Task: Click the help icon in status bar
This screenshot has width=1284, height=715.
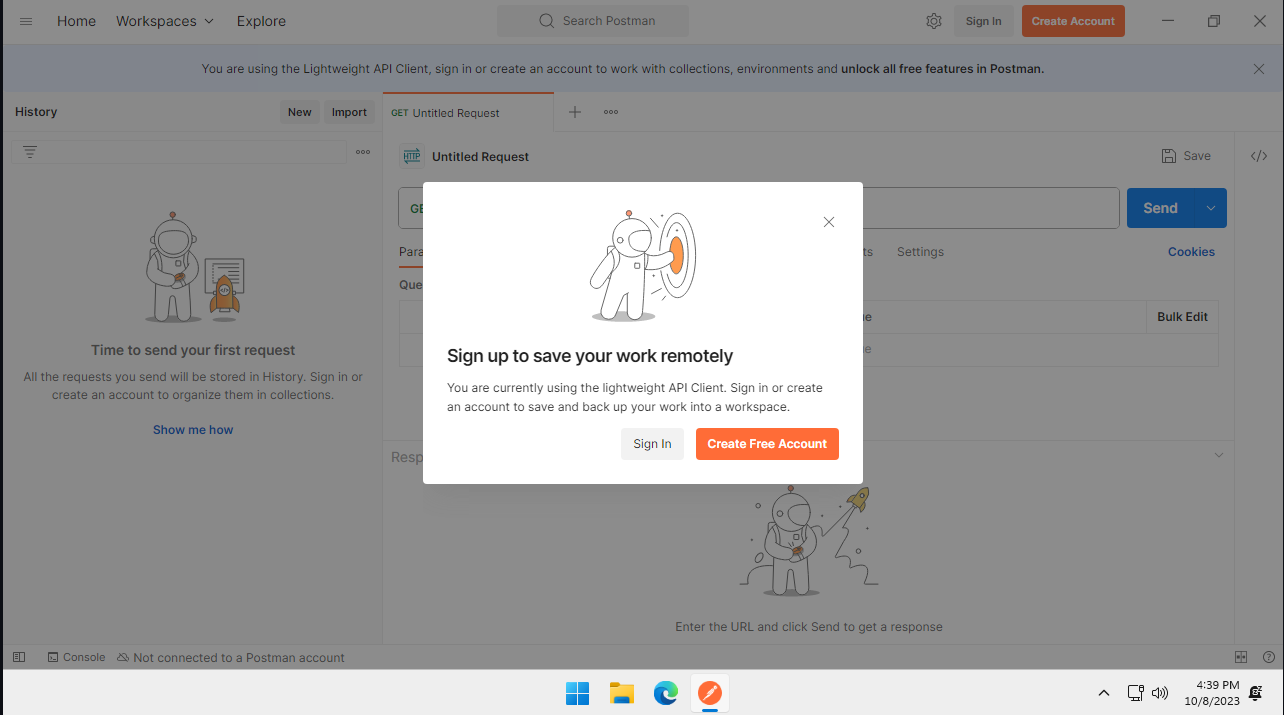Action: tap(1268, 657)
